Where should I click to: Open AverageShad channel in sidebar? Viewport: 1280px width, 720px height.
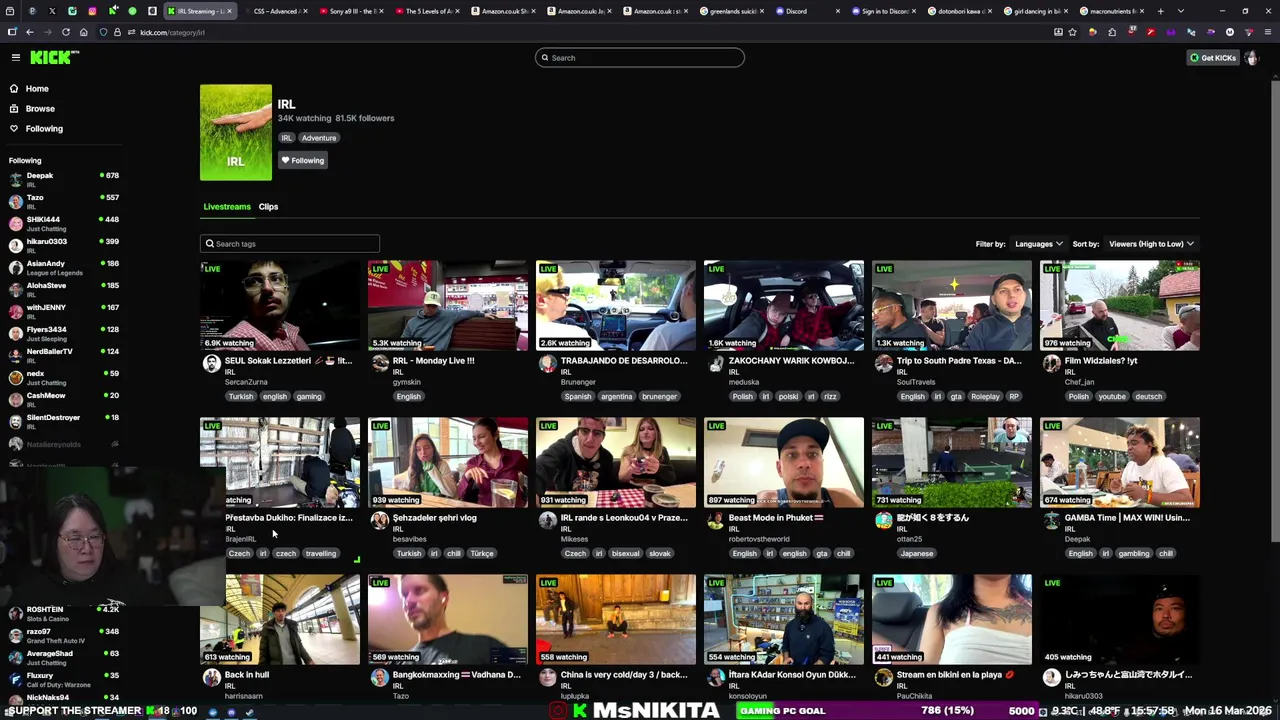coord(62,657)
